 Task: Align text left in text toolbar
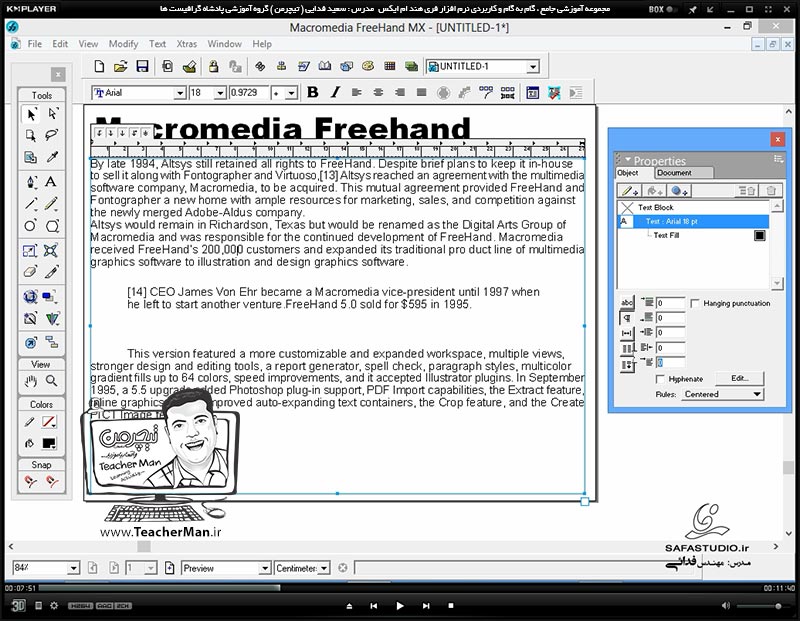click(357, 92)
